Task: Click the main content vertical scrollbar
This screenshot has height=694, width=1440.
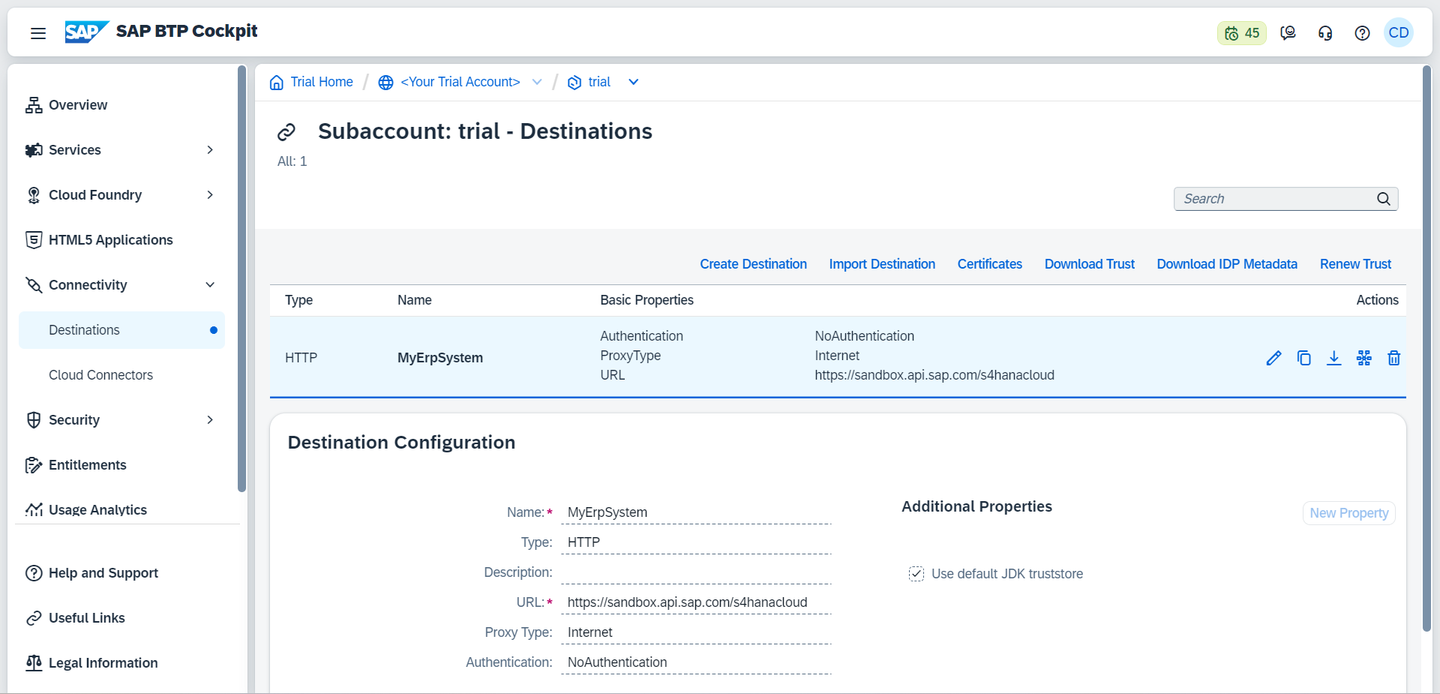Action: click(1426, 350)
